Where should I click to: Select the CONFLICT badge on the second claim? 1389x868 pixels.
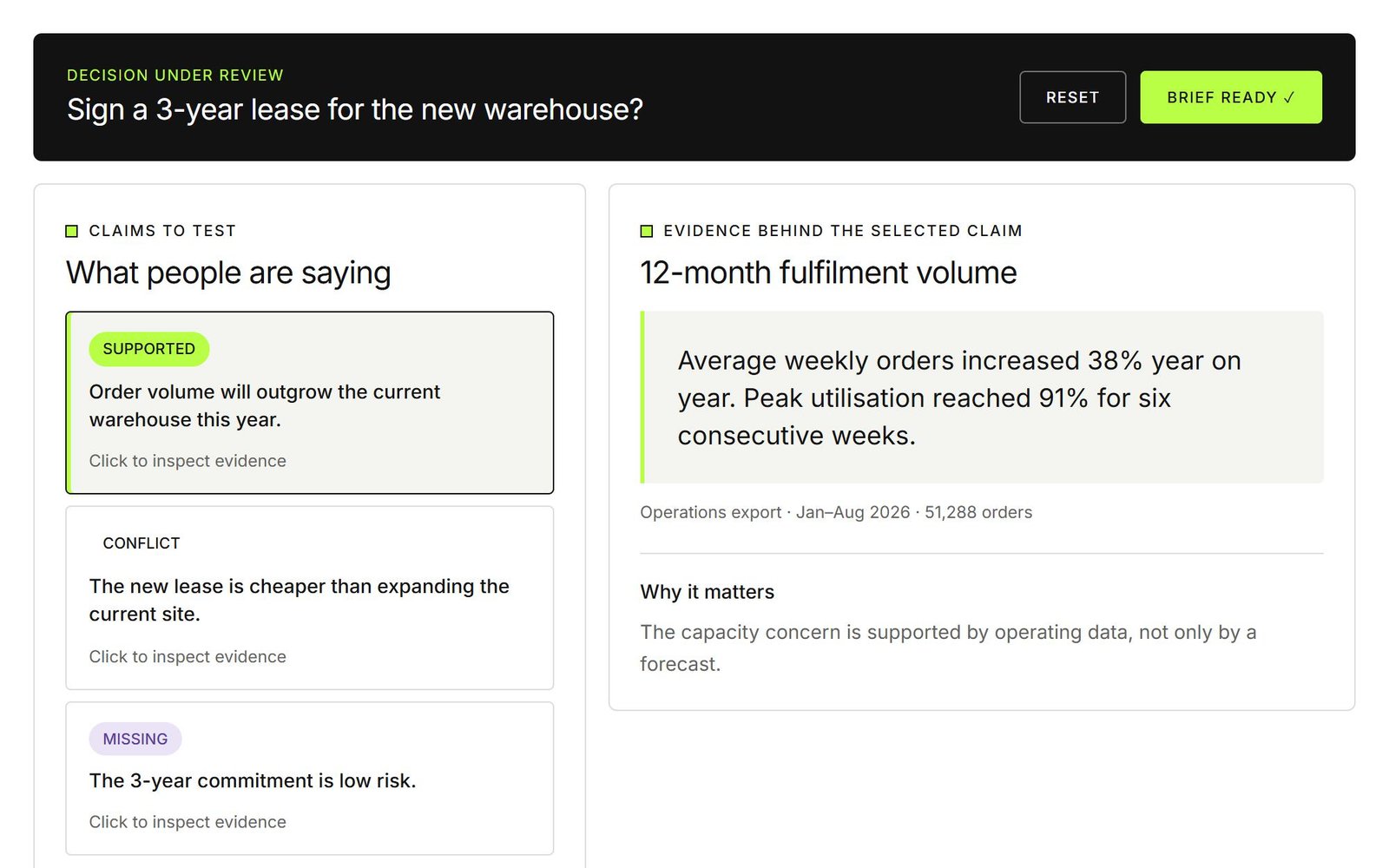[x=142, y=543]
